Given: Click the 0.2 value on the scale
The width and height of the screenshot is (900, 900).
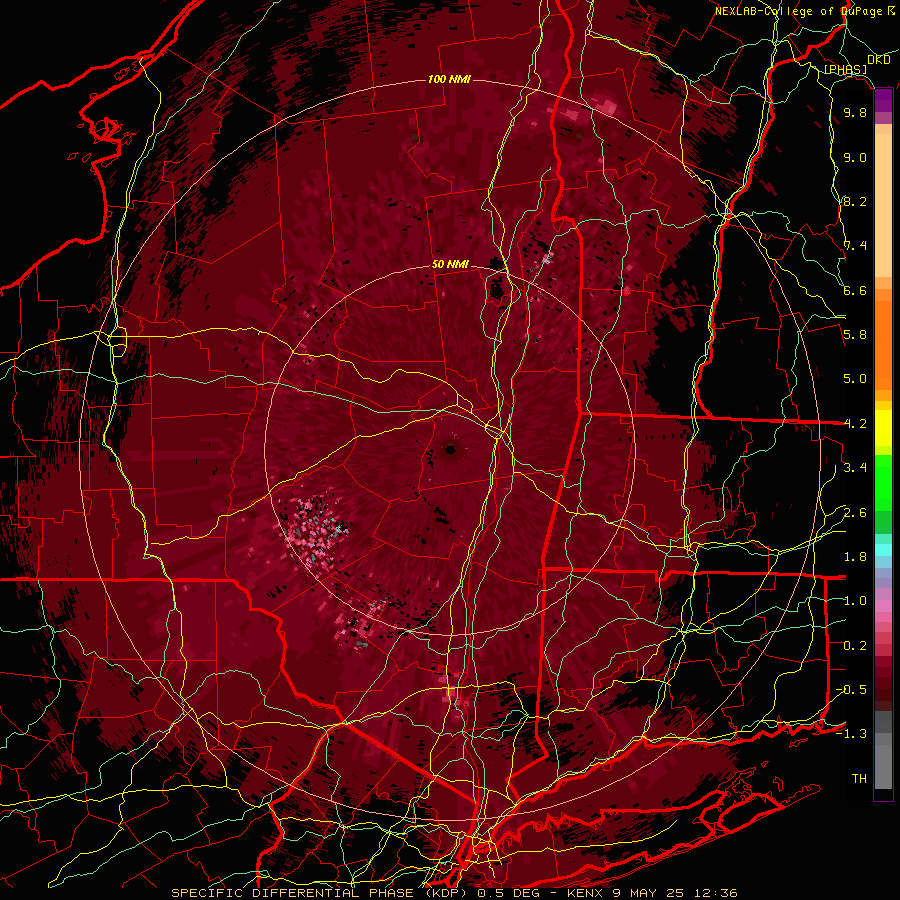Looking at the screenshot, I should pos(855,646).
